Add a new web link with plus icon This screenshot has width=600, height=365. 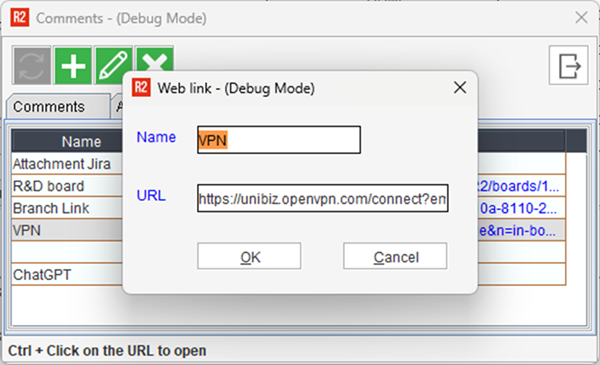(x=73, y=65)
